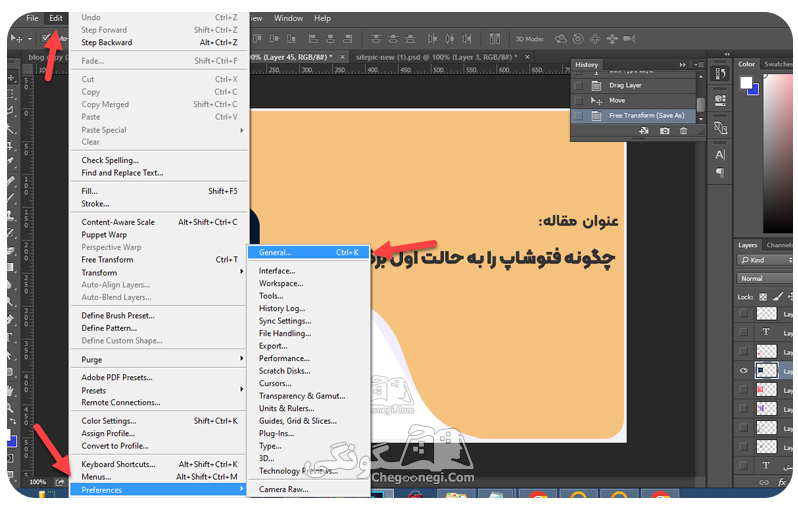Screen dimensions: 798x508
Task: Open the Window menu
Action: coord(289,18)
